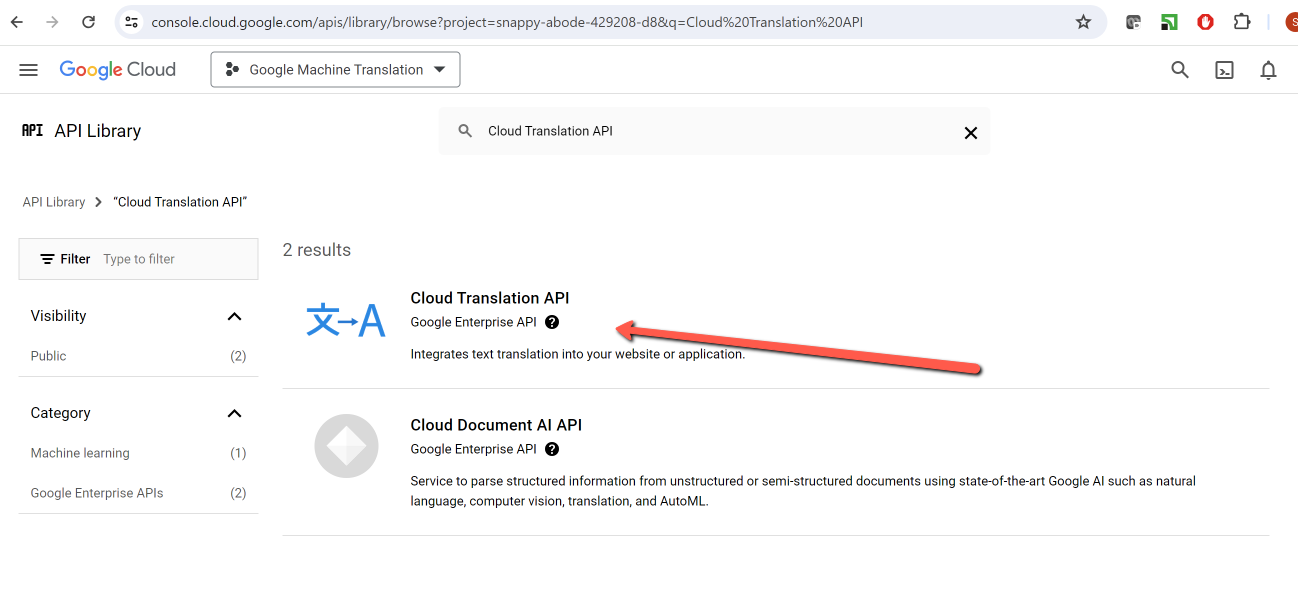1298x607 pixels.
Task: Bookmark this page with the star icon
Action: pyautogui.click(x=1083, y=22)
